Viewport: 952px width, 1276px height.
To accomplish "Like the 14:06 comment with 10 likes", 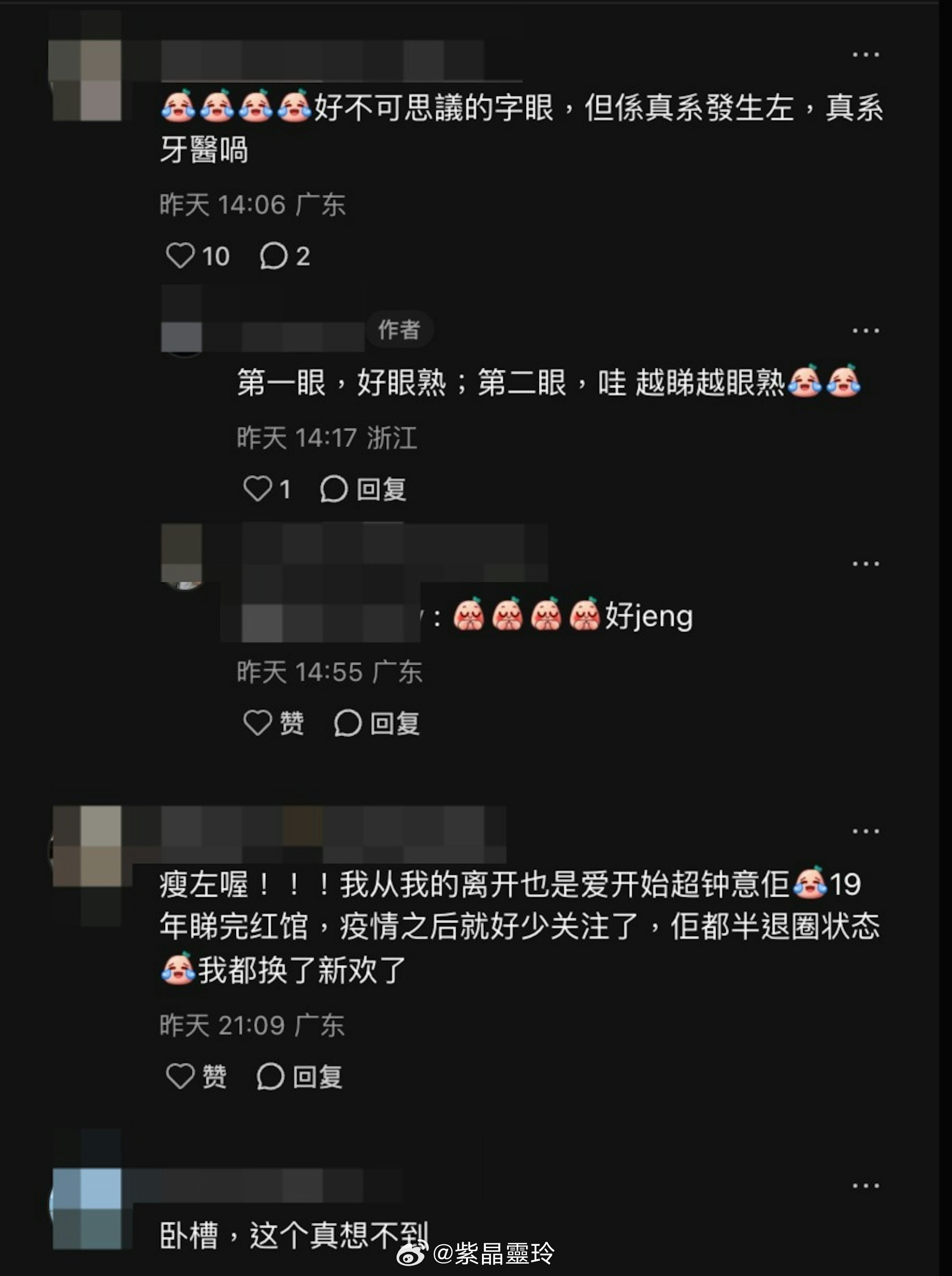I will point(197,256).
